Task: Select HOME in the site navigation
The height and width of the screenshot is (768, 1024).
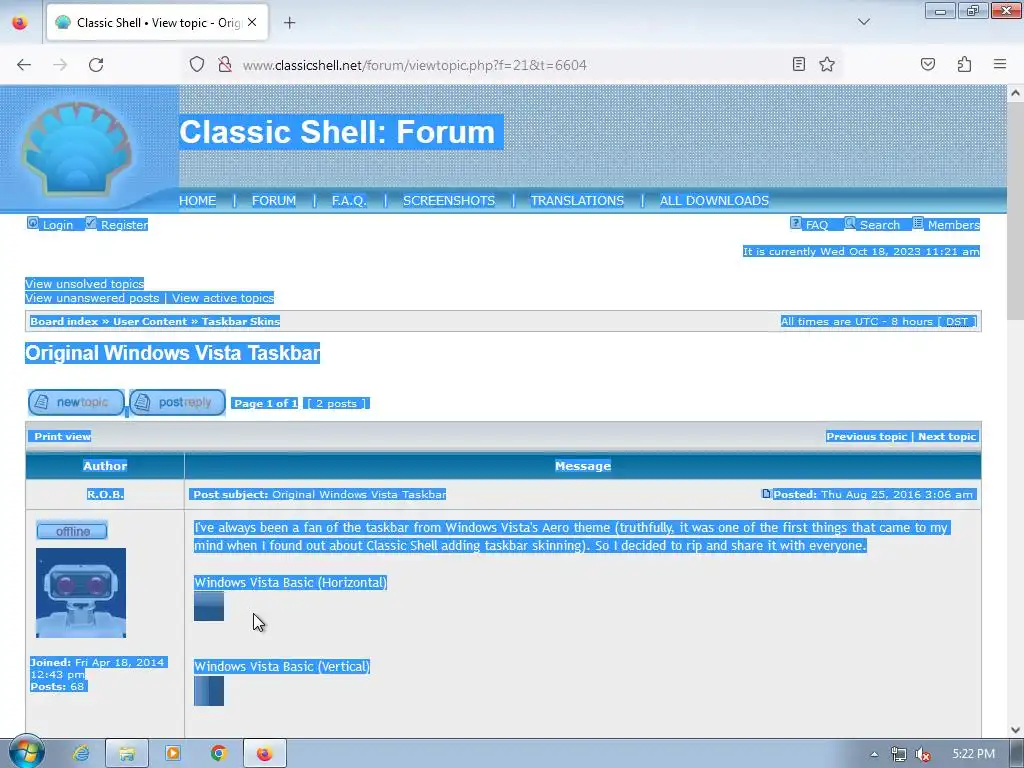Action: point(197,200)
